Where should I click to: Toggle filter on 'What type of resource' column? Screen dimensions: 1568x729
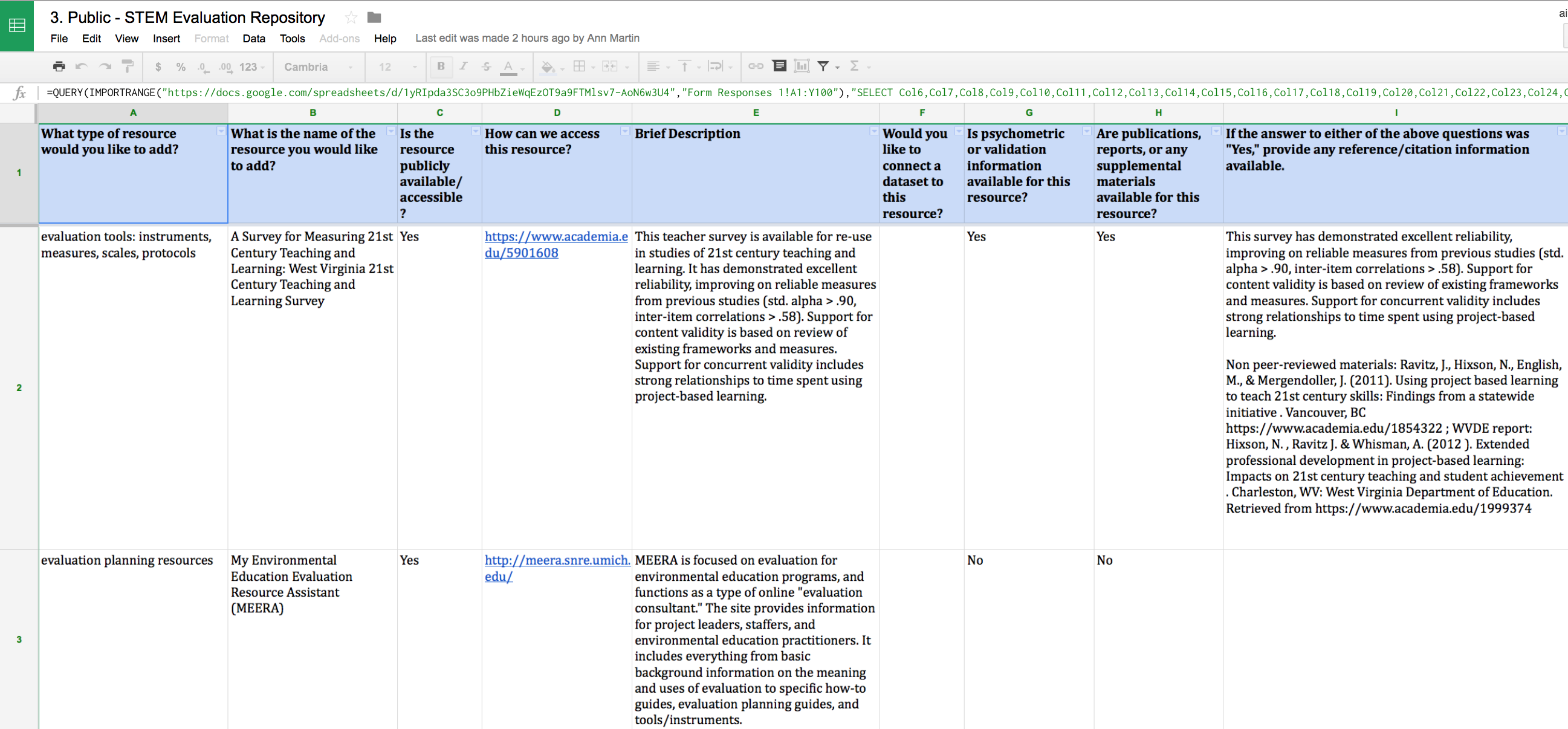(x=221, y=131)
